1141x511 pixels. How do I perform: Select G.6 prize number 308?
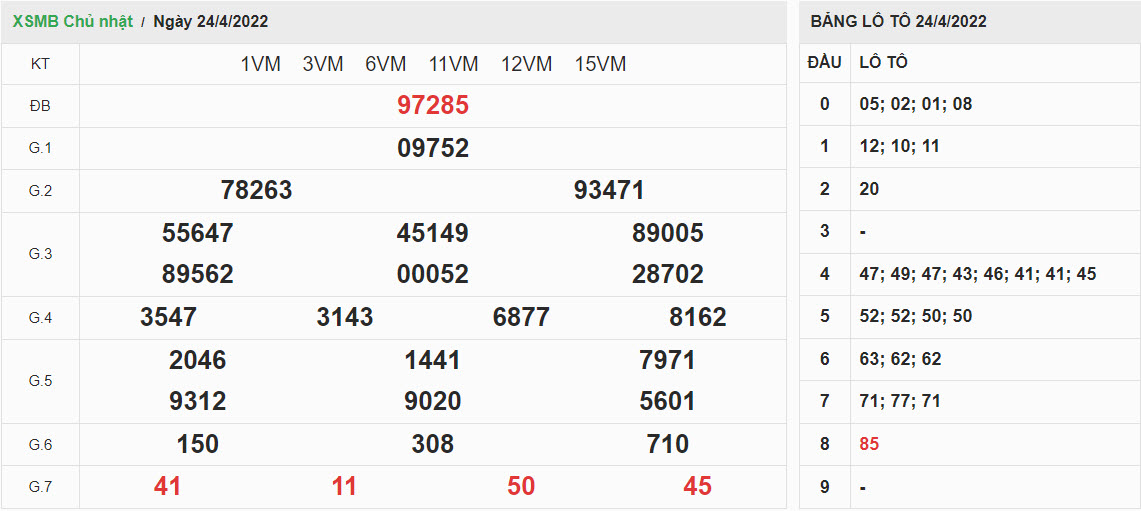coord(432,444)
